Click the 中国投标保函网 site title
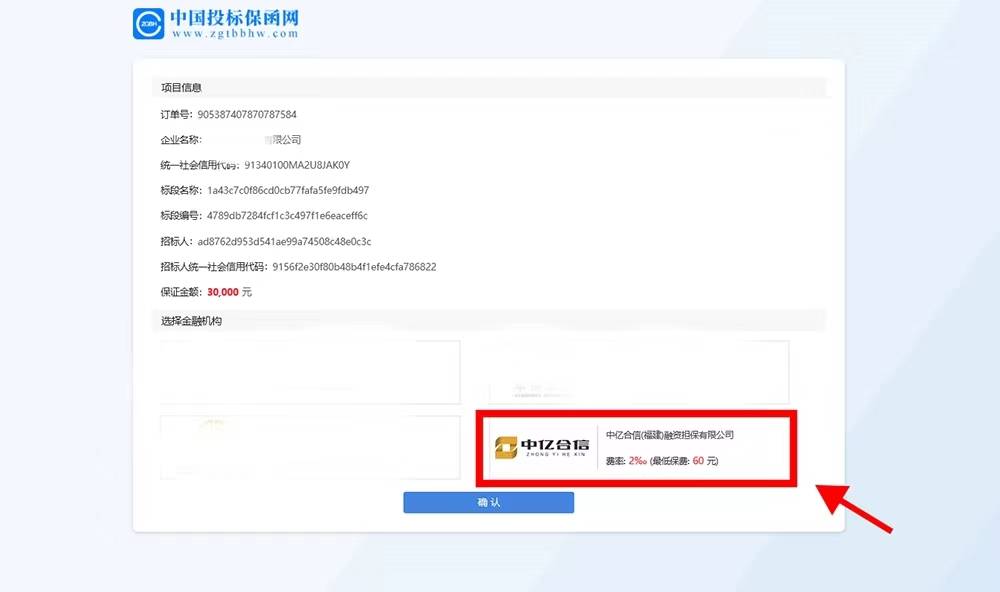The image size is (1000, 592). point(234,18)
